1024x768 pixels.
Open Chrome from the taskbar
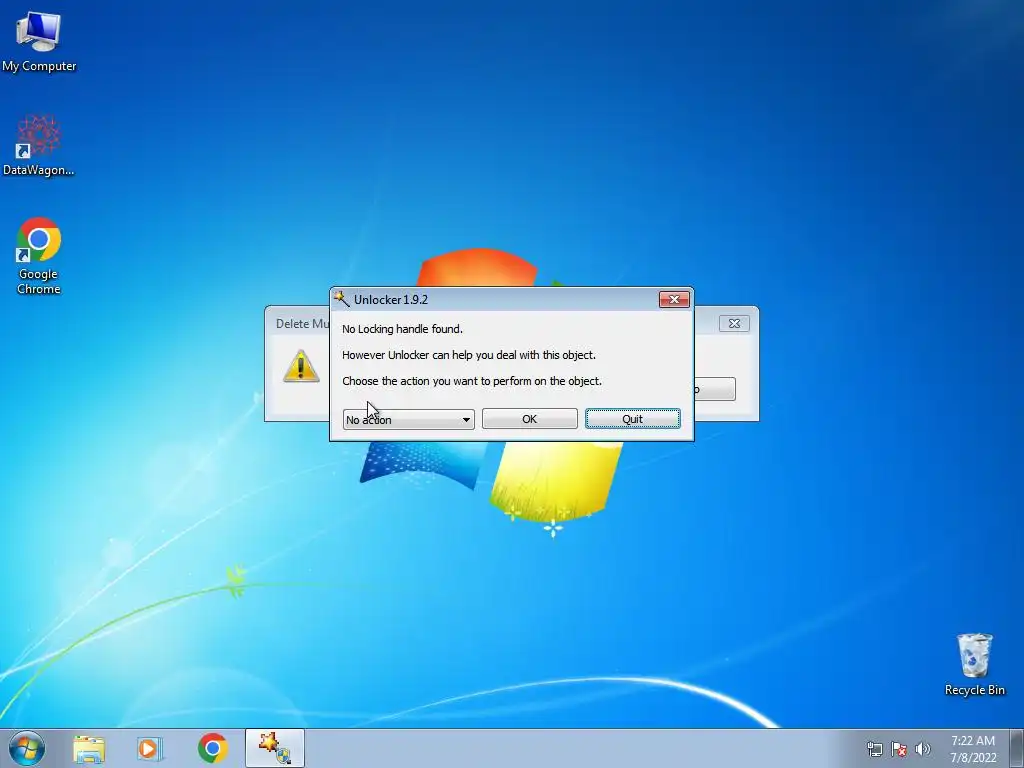click(x=212, y=748)
